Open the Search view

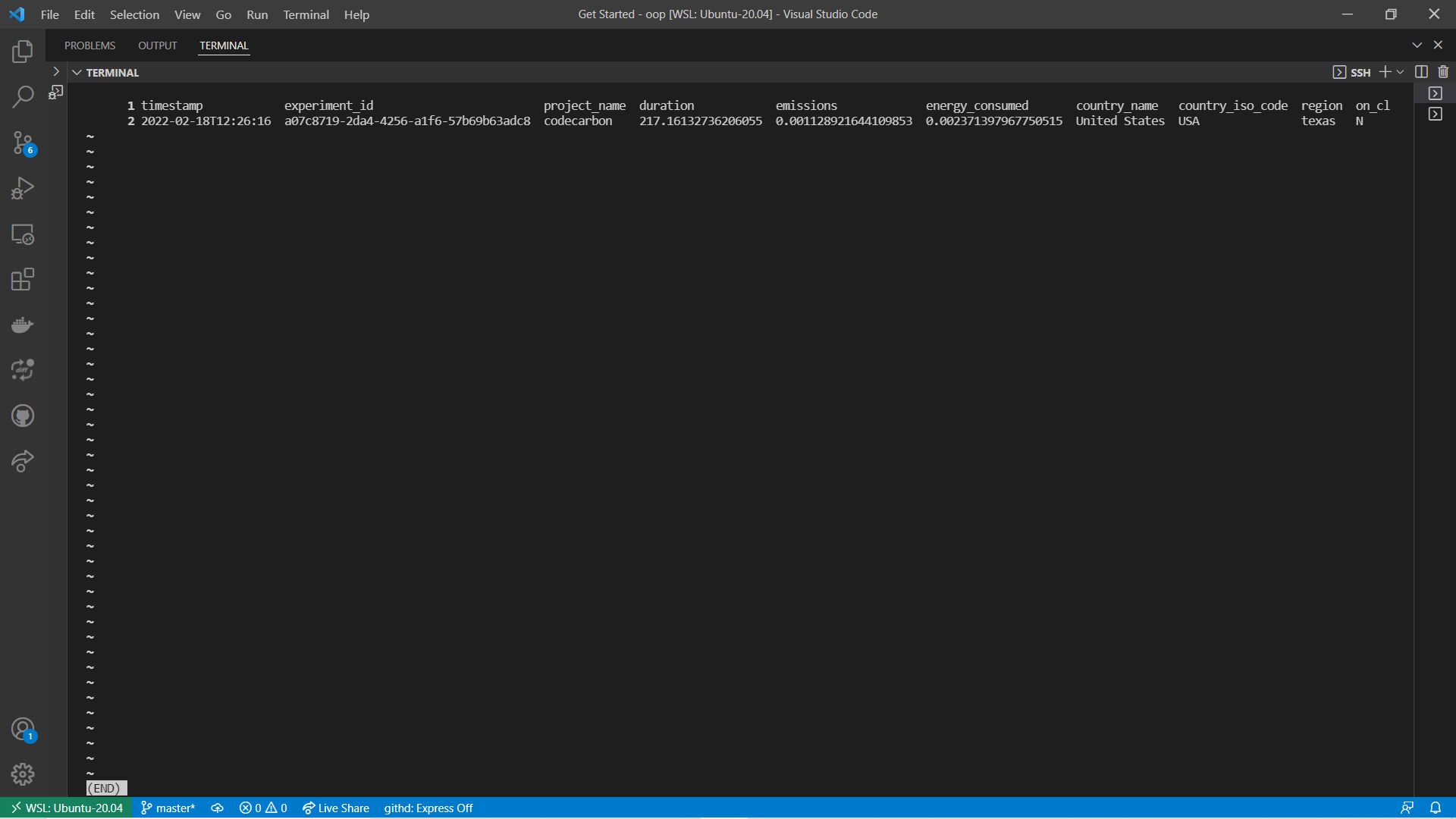(23, 97)
